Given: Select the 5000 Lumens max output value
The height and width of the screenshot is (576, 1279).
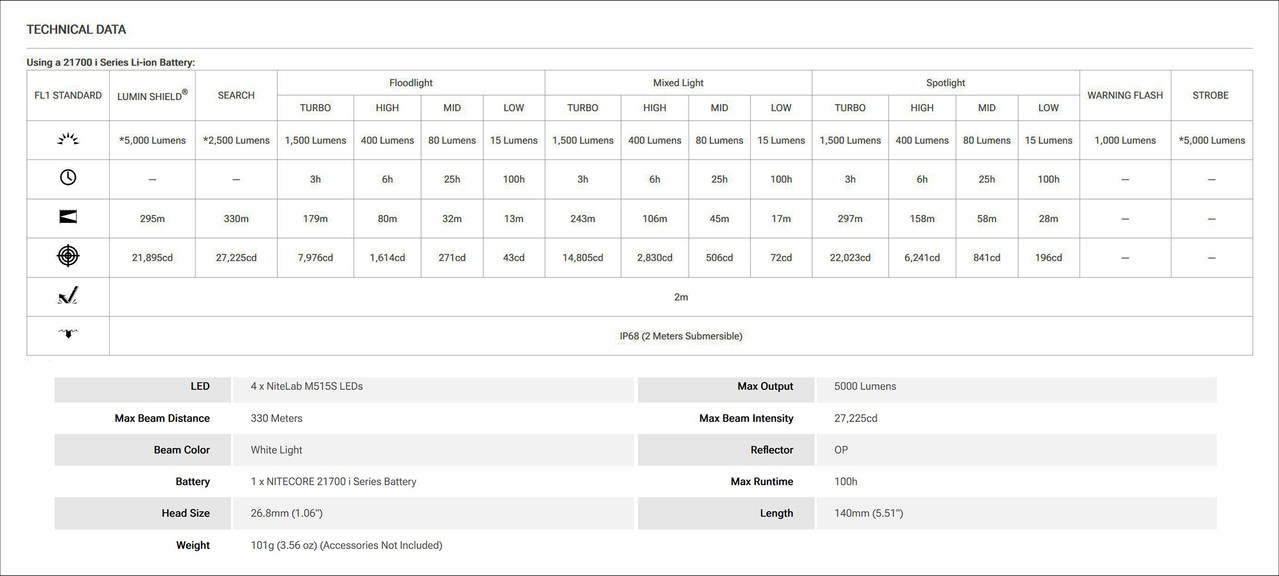Looking at the screenshot, I should [865, 386].
